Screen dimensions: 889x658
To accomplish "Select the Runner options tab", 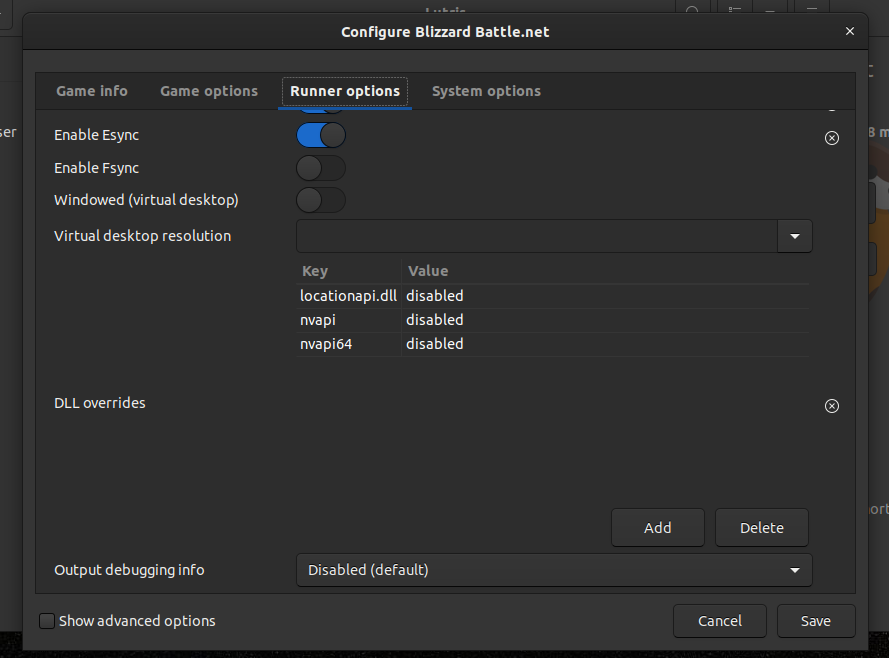I will (345, 91).
